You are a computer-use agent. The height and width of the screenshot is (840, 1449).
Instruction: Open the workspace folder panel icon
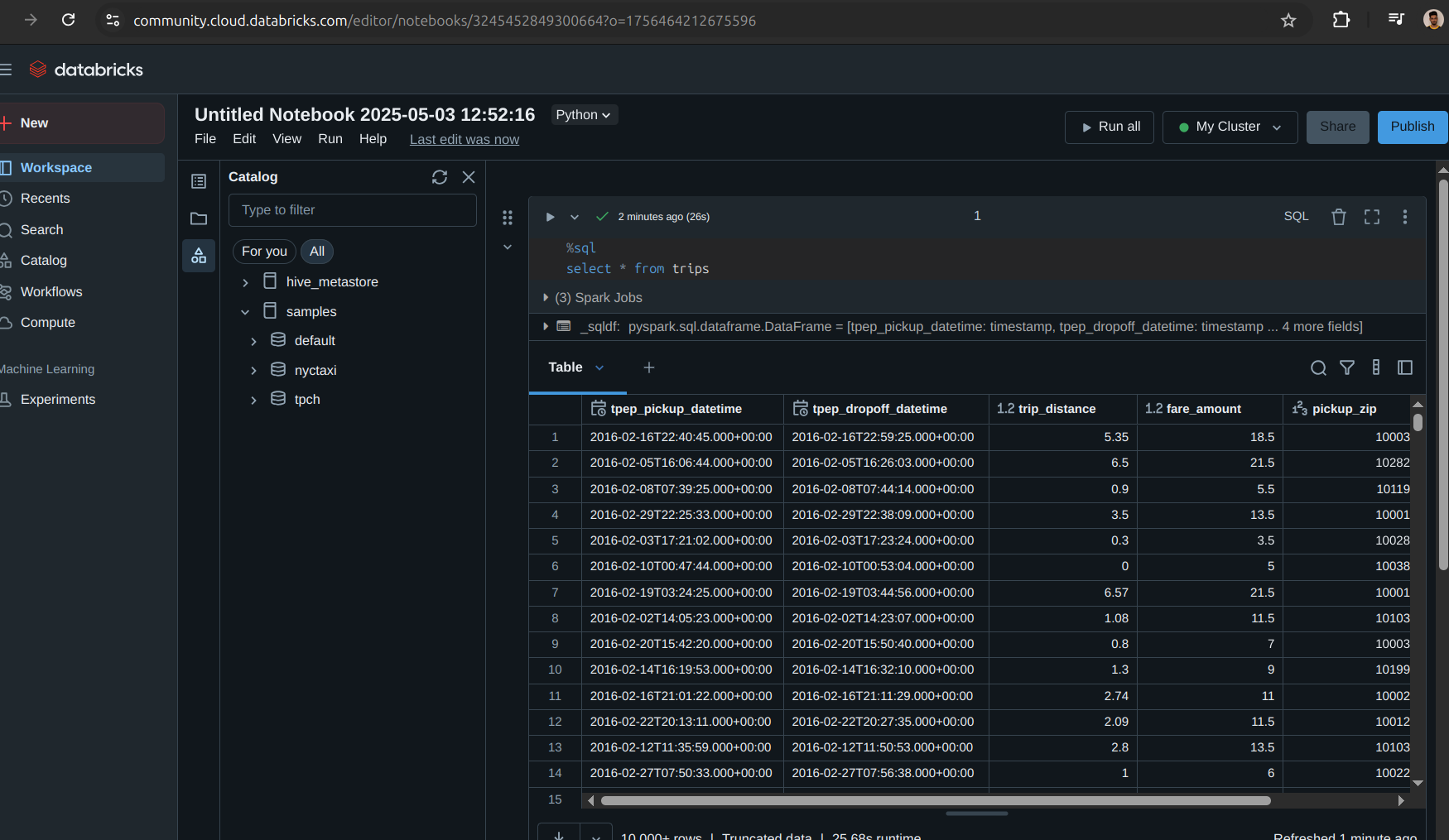tap(199, 218)
